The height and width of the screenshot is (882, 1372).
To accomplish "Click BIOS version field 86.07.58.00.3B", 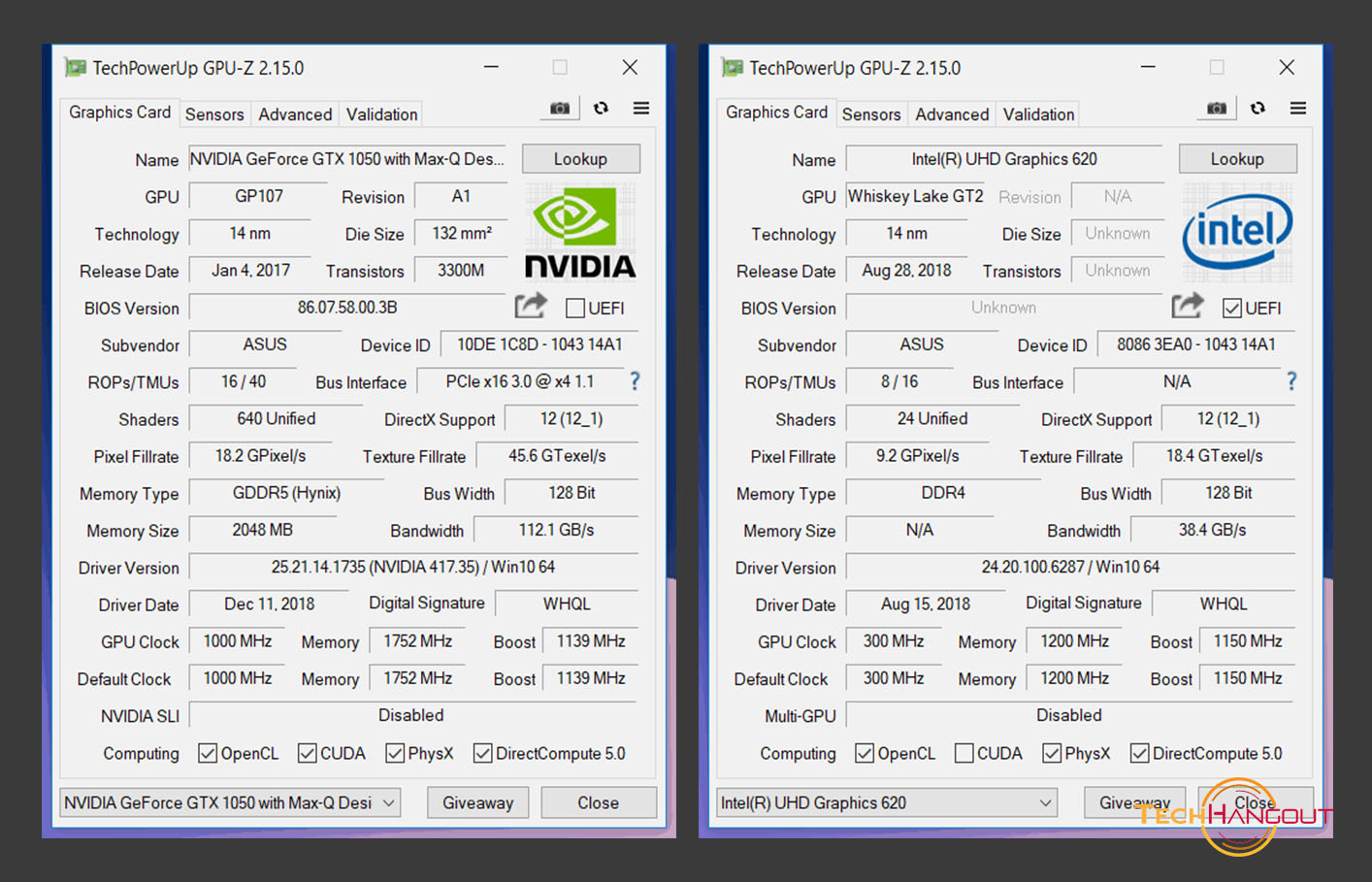I will [x=347, y=308].
